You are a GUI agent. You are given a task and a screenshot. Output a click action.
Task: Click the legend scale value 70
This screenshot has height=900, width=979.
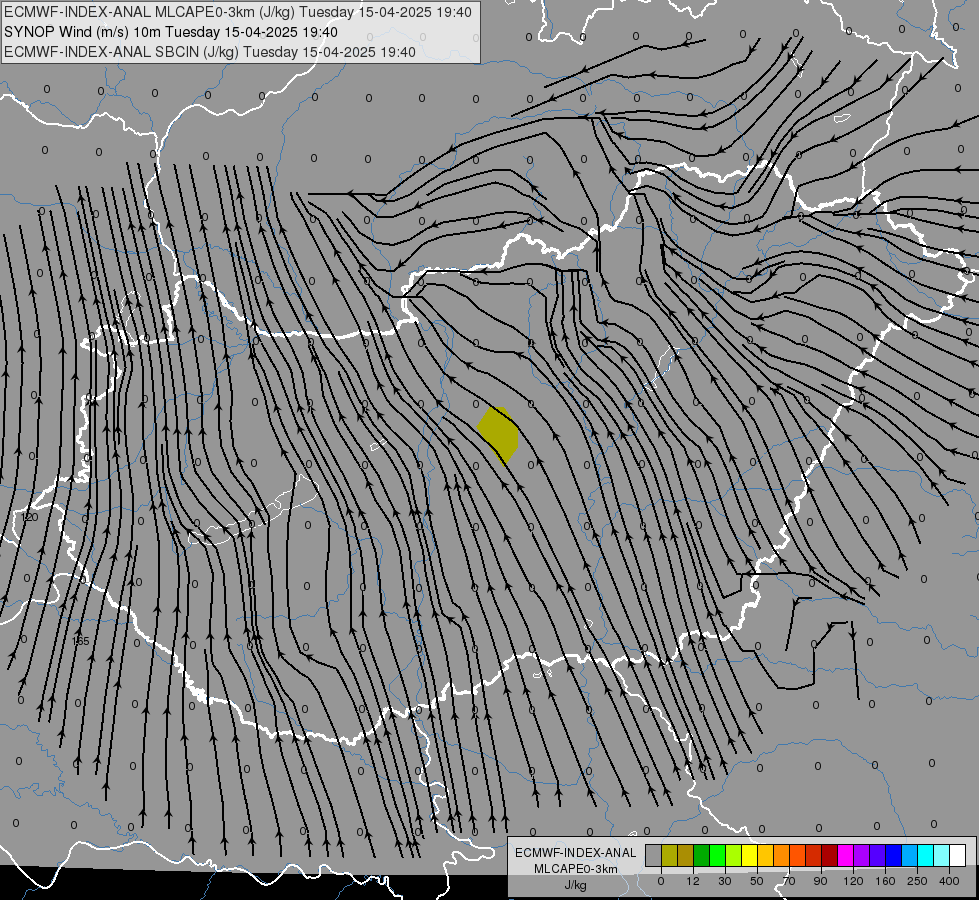789,881
